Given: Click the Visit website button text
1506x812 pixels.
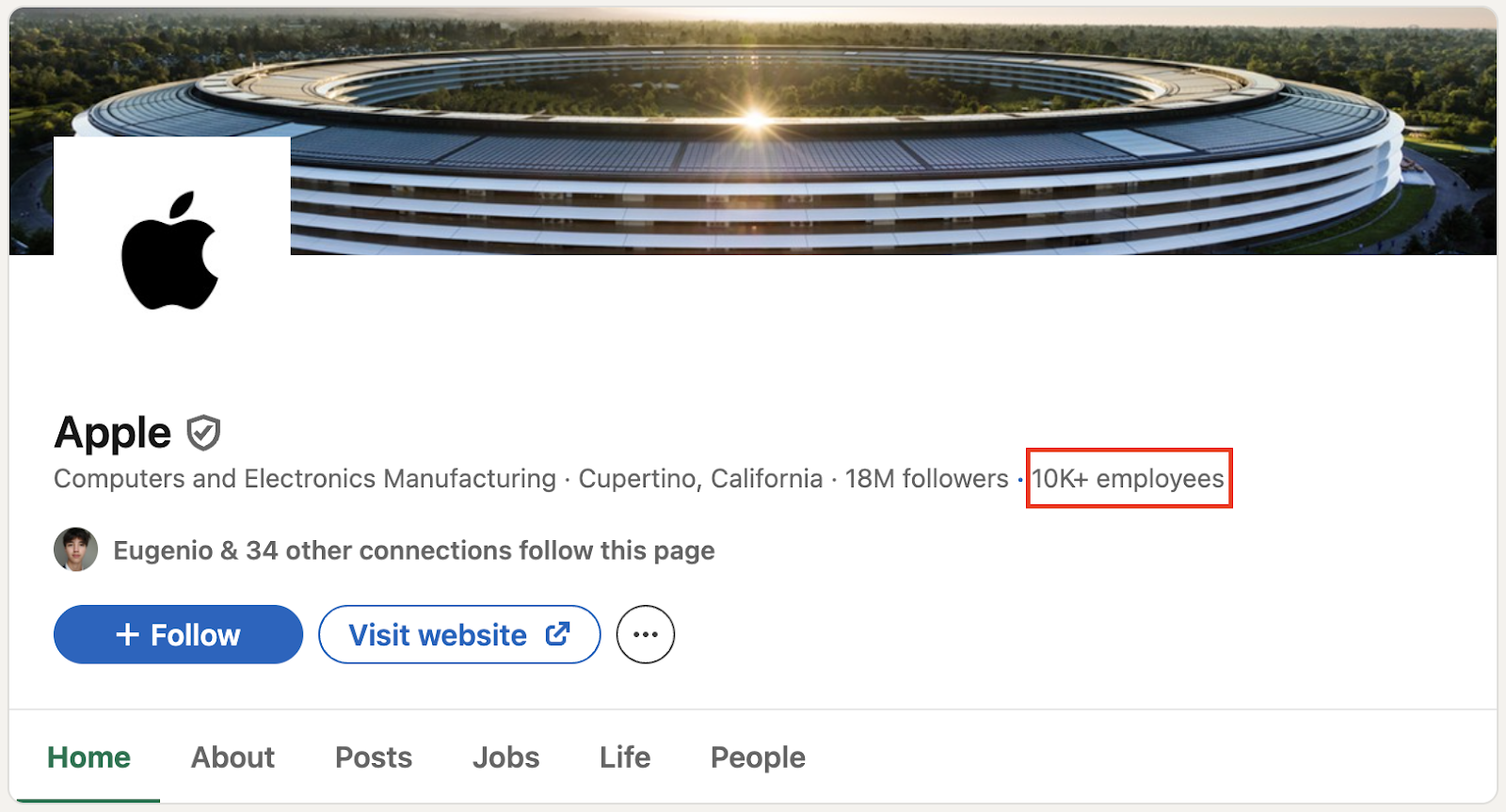Looking at the screenshot, I should coord(438,635).
